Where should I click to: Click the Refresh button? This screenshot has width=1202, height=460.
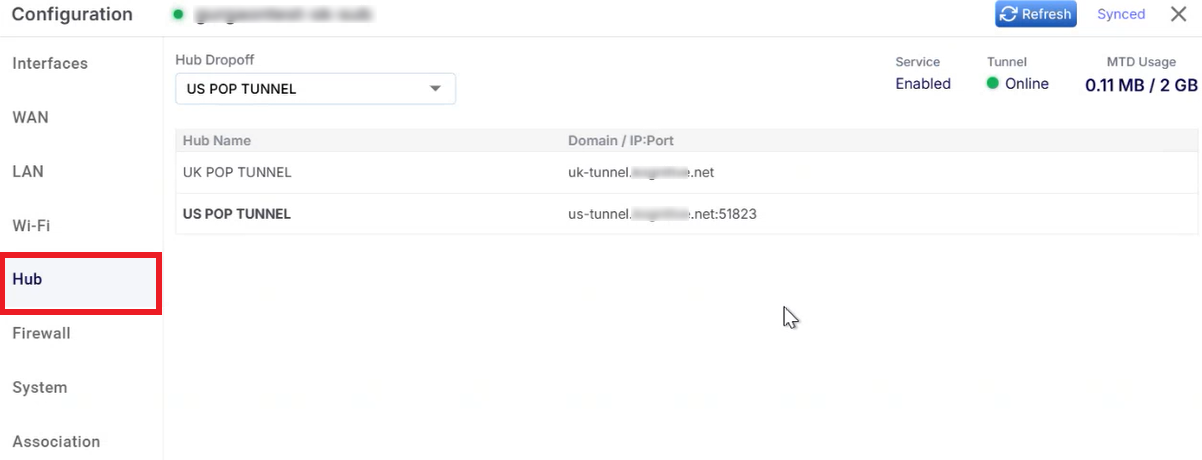(x=1035, y=14)
